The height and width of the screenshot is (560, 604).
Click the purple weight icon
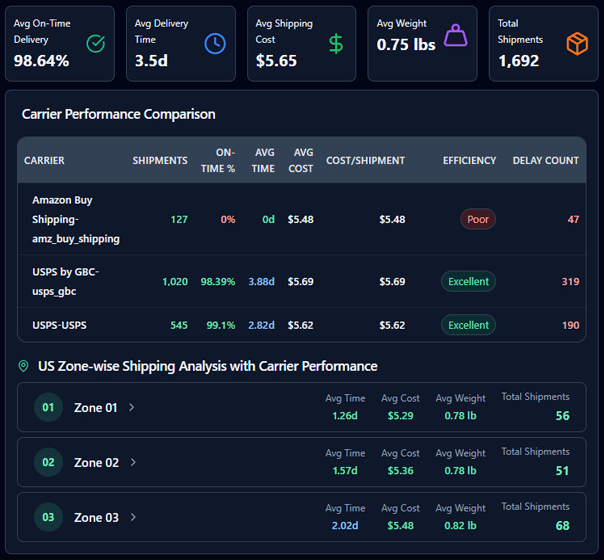point(456,35)
